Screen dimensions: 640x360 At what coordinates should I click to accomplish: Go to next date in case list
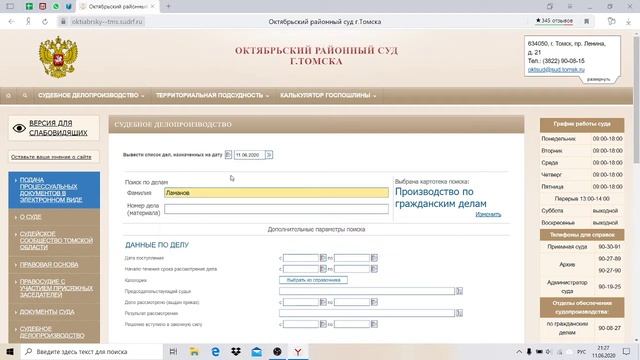269,155
